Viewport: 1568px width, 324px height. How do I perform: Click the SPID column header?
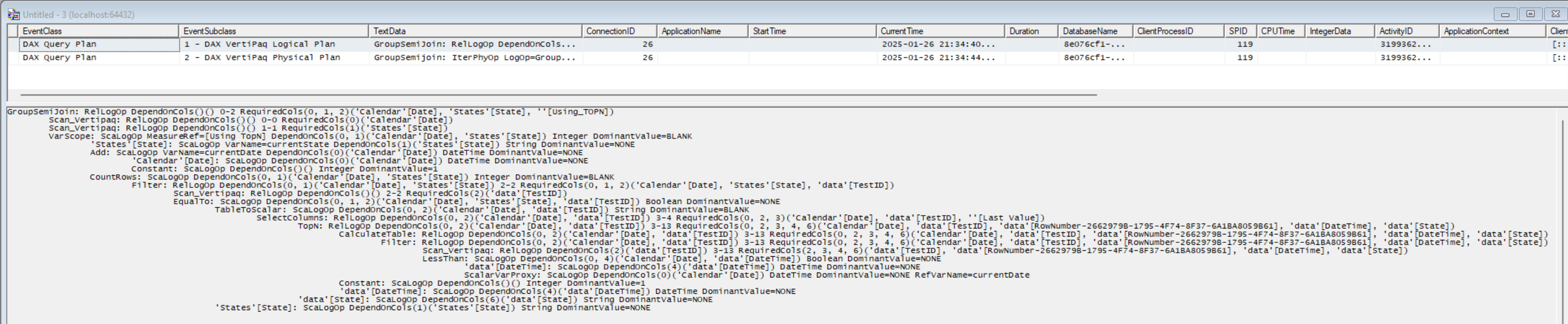tap(1239, 31)
